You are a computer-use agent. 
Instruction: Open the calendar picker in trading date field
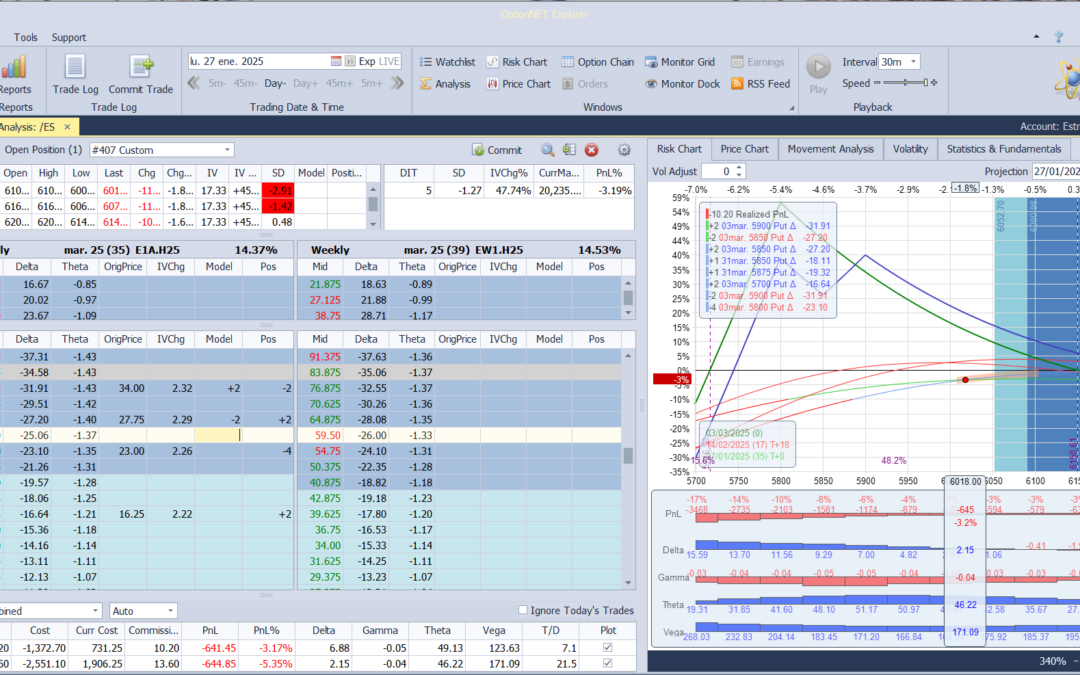336,61
